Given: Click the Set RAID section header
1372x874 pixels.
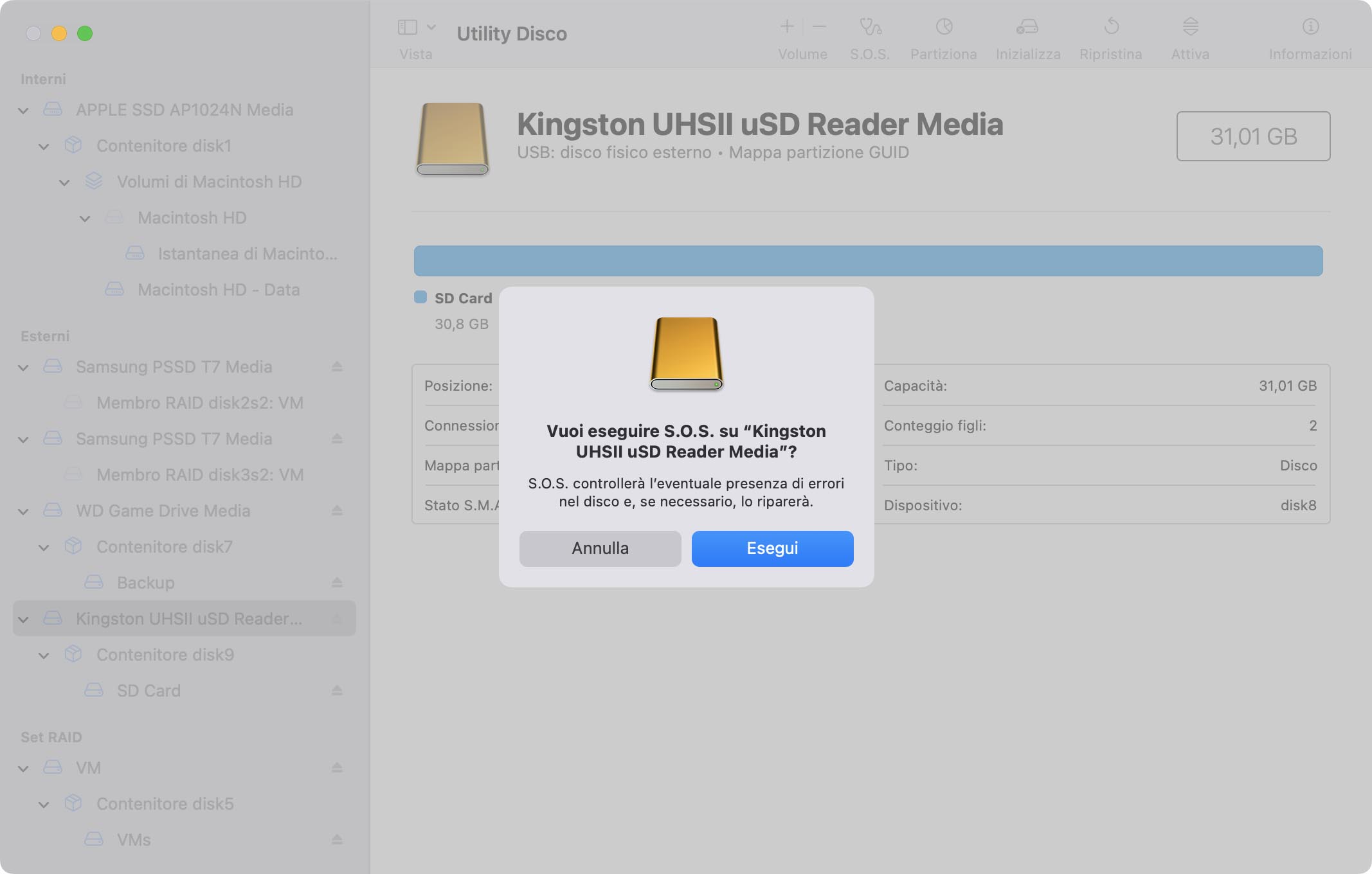Looking at the screenshot, I should tap(51, 737).
